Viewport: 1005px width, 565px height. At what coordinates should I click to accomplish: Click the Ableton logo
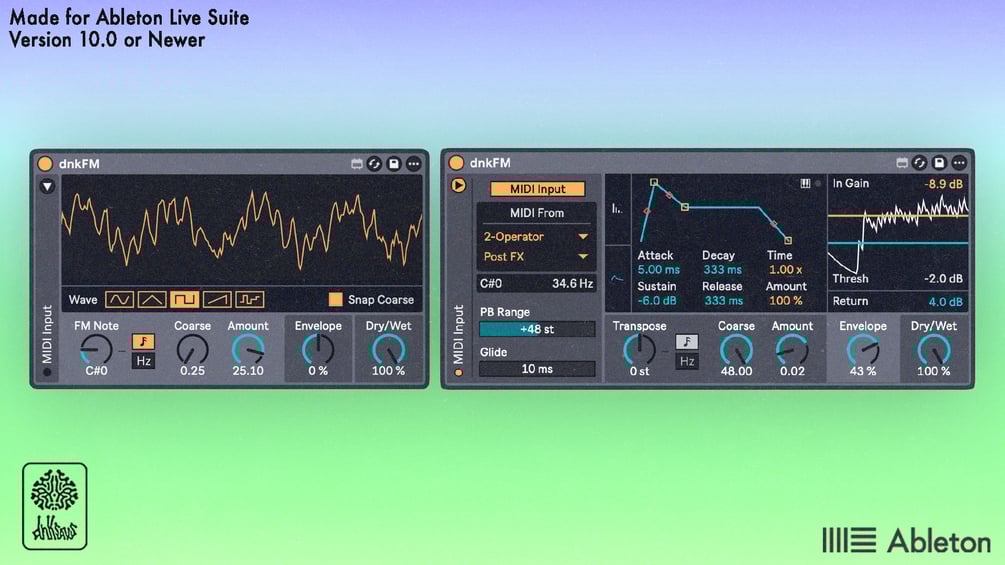click(906, 541)
